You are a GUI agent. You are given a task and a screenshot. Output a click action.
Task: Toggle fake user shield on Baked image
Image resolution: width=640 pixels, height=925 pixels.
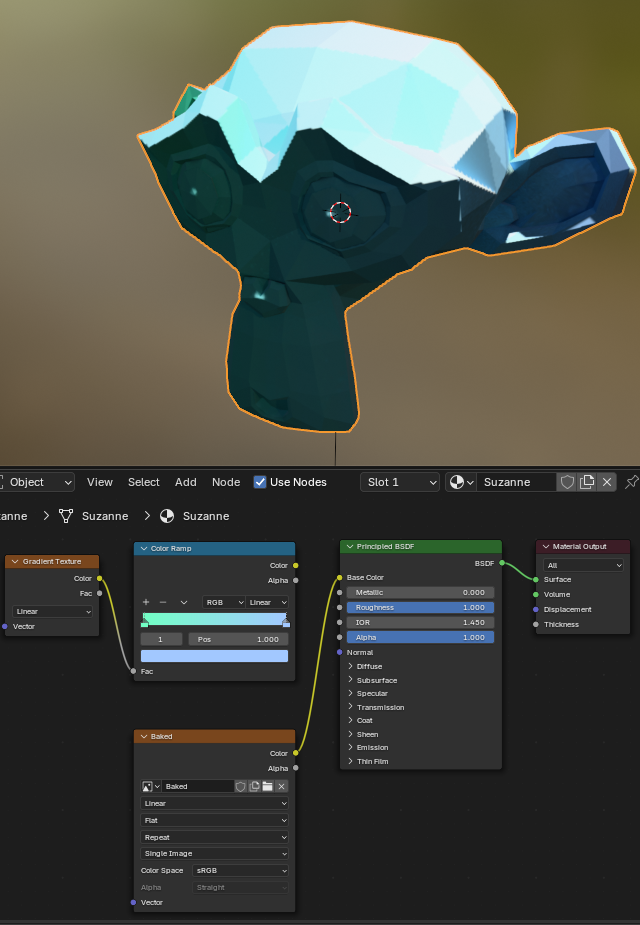coord(241,786)
